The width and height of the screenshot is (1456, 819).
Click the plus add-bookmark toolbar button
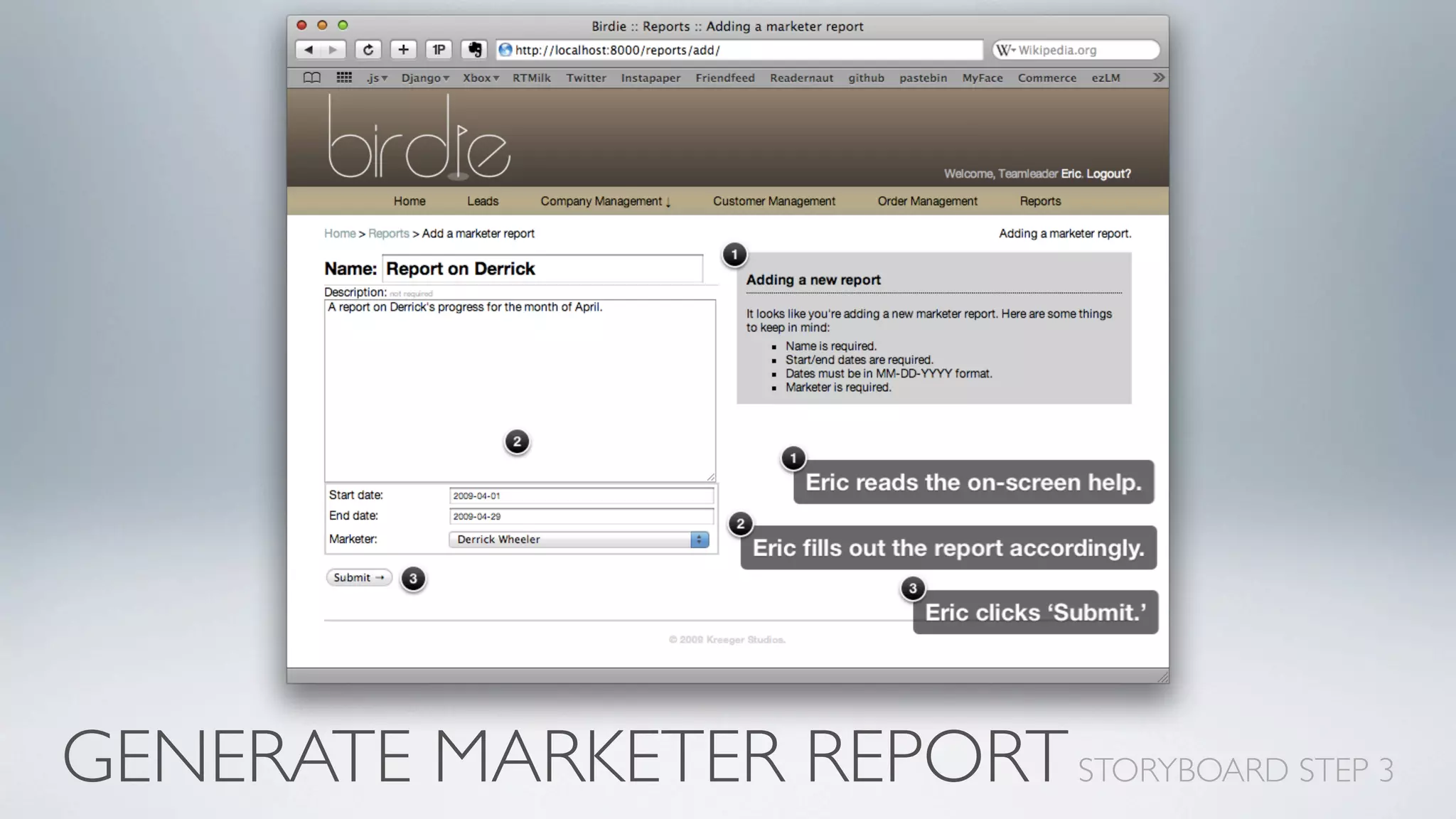pos(403,50)
